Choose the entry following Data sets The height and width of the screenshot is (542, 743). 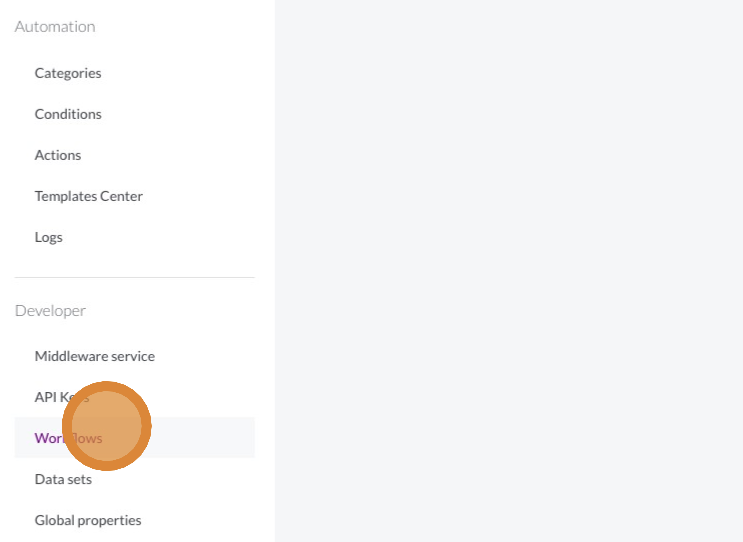(x=88, y=520)
